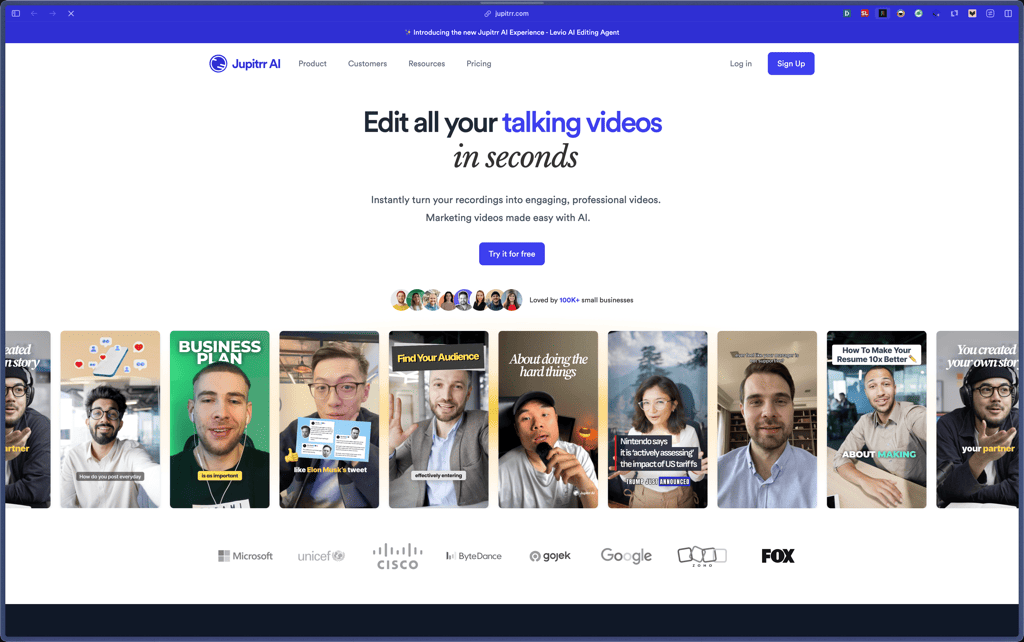Click the Try it for free button
Image resolution: width=1024 pixels, height=642 pixels.
click(511, 254)
